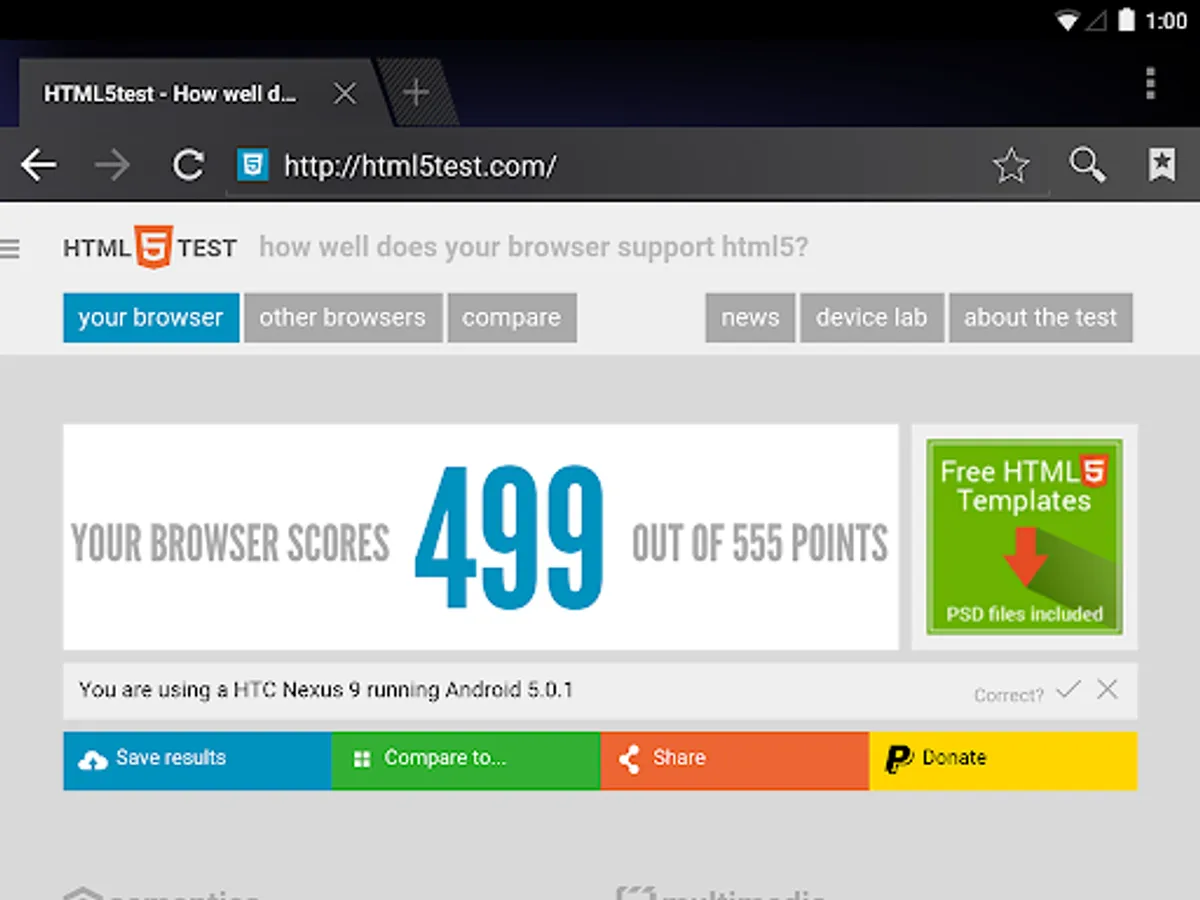Click the HTML5 shield logo in address bar
Viewport: 1200px width, 900px height.
pyautogui.click(x=251, y=165)
